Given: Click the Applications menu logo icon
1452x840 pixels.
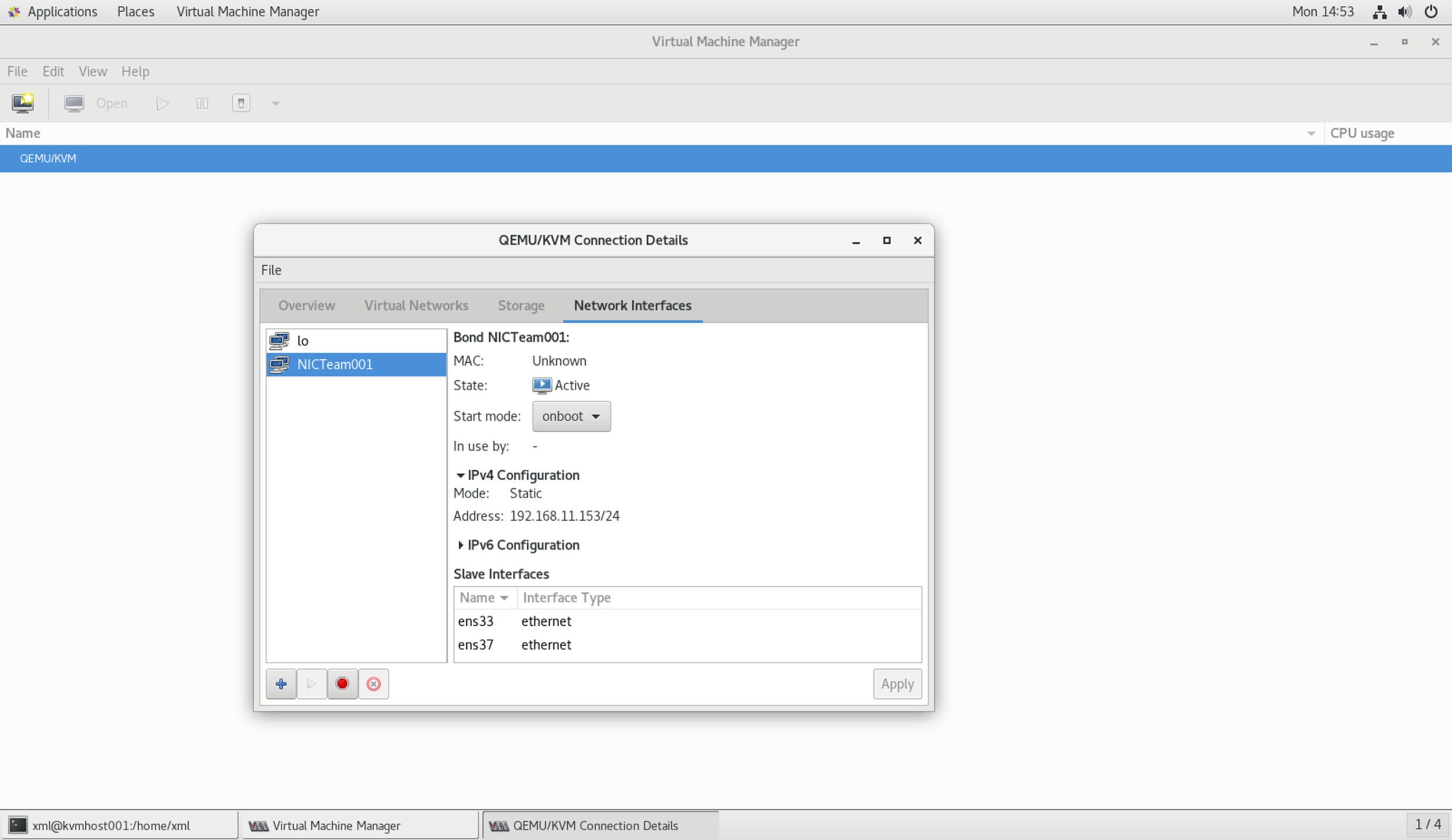Looking at the screenshot, I should pyautogui.click(x=14, y=12).
